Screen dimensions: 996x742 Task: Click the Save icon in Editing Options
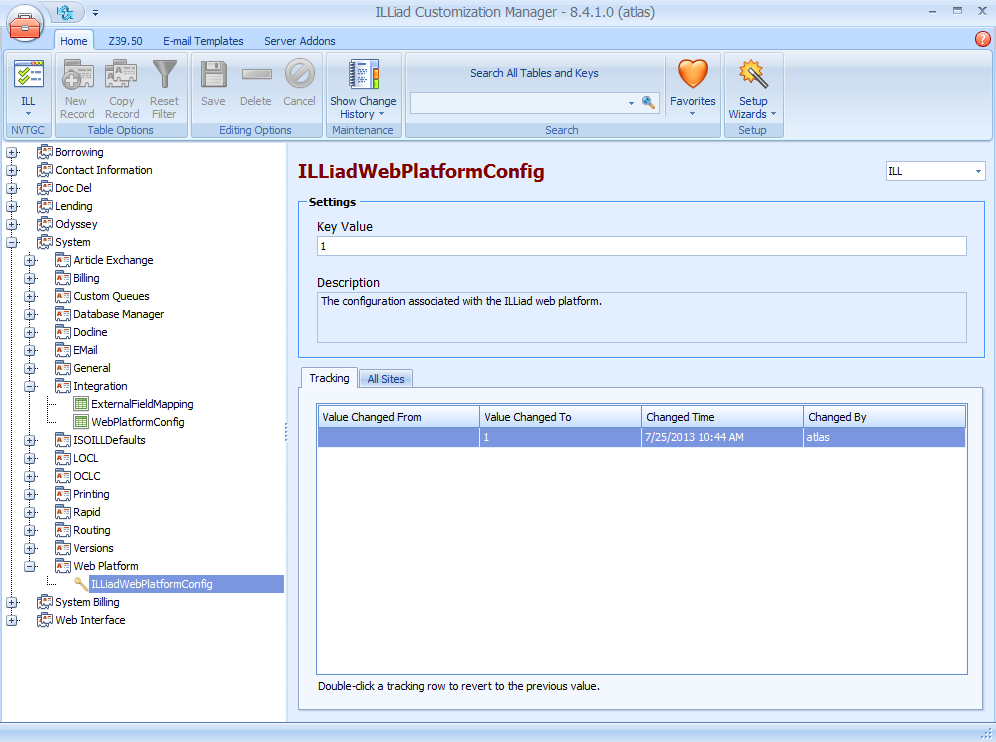coord(213,80)
